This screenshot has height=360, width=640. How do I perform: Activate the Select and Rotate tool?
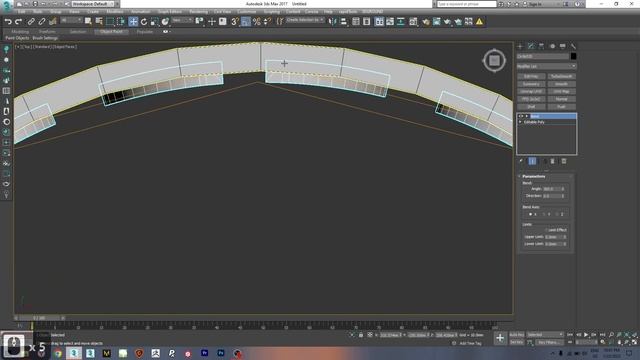(x=144, y=22)
